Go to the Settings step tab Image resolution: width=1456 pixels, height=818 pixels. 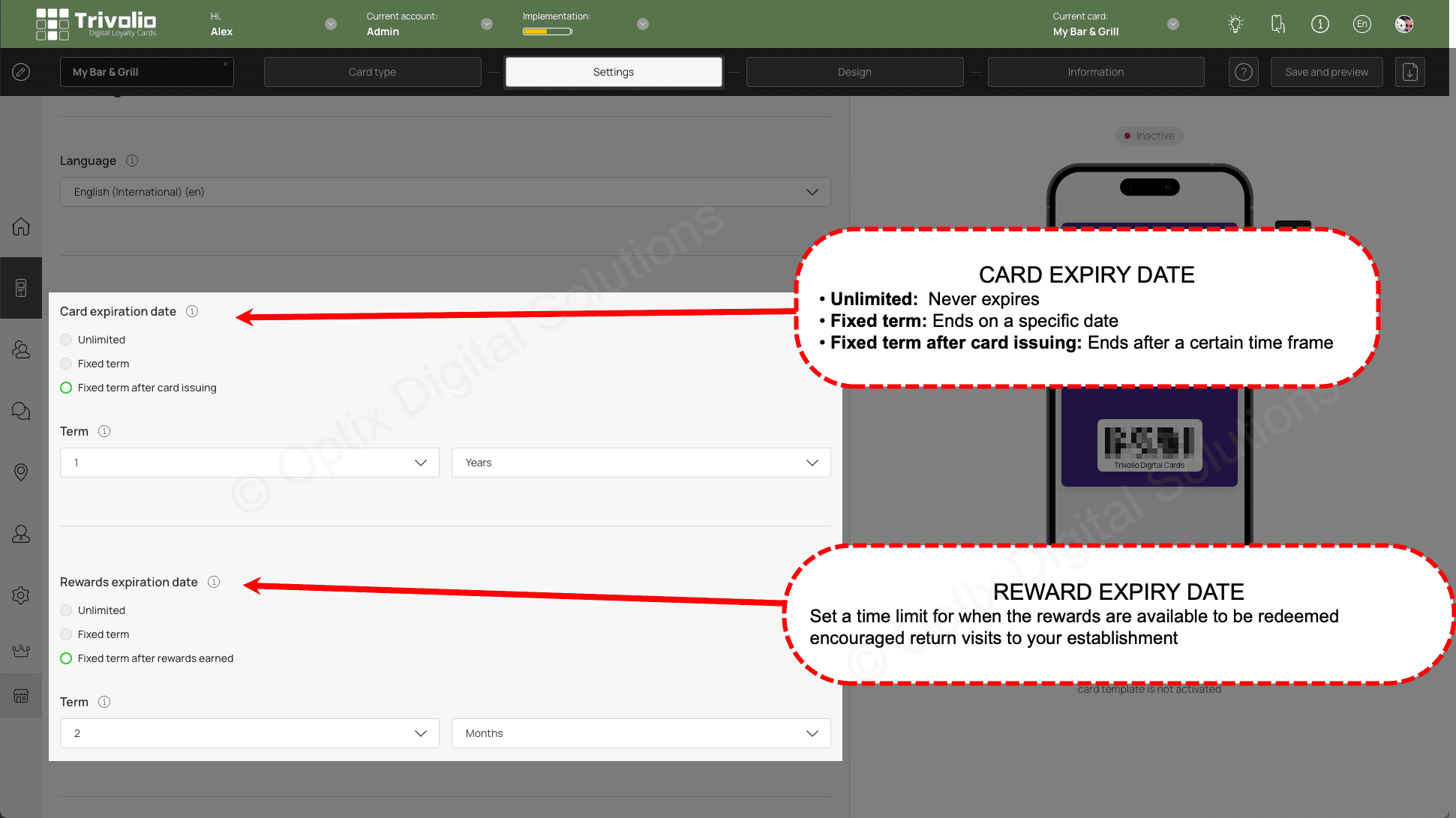(614, 72)
